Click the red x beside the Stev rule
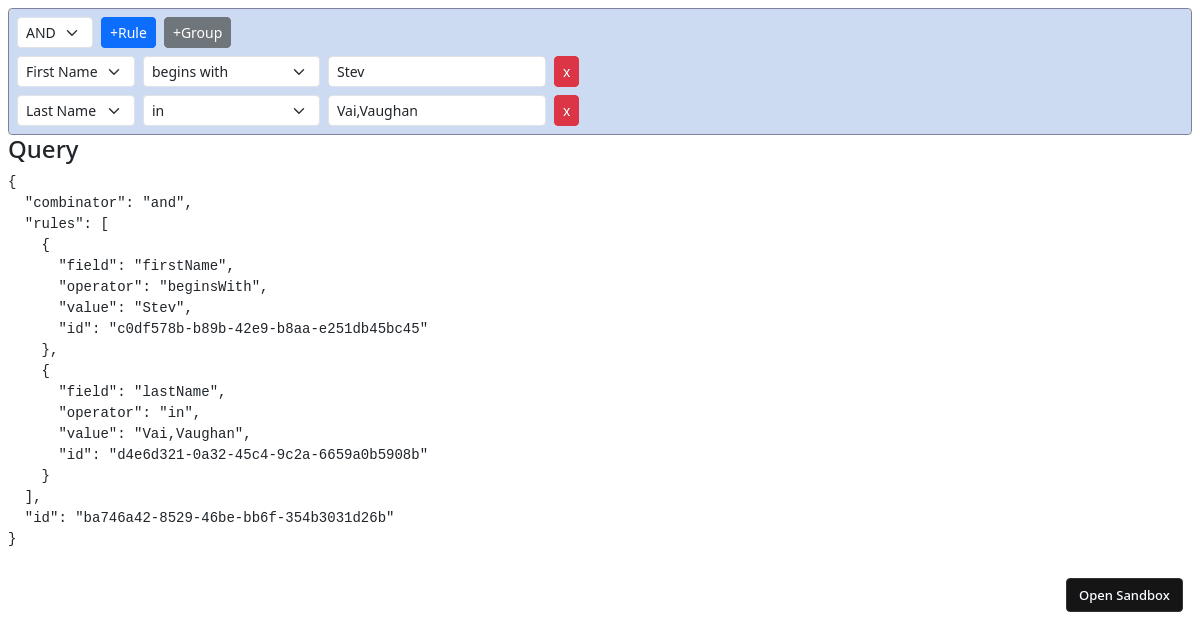Image resolution: width=1200 pixels, height=630 pixels. 566,71
